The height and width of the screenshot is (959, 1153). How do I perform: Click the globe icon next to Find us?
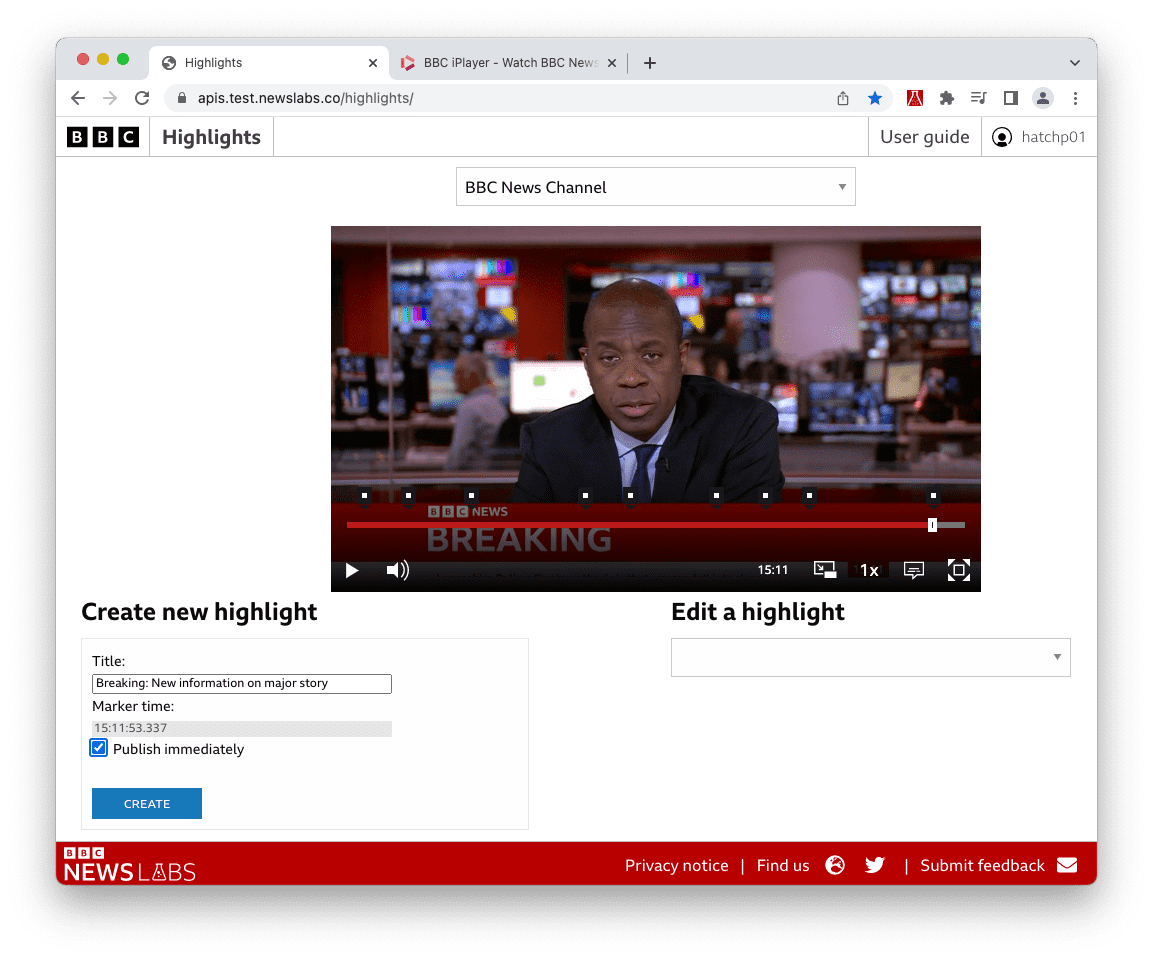point(835,865)
